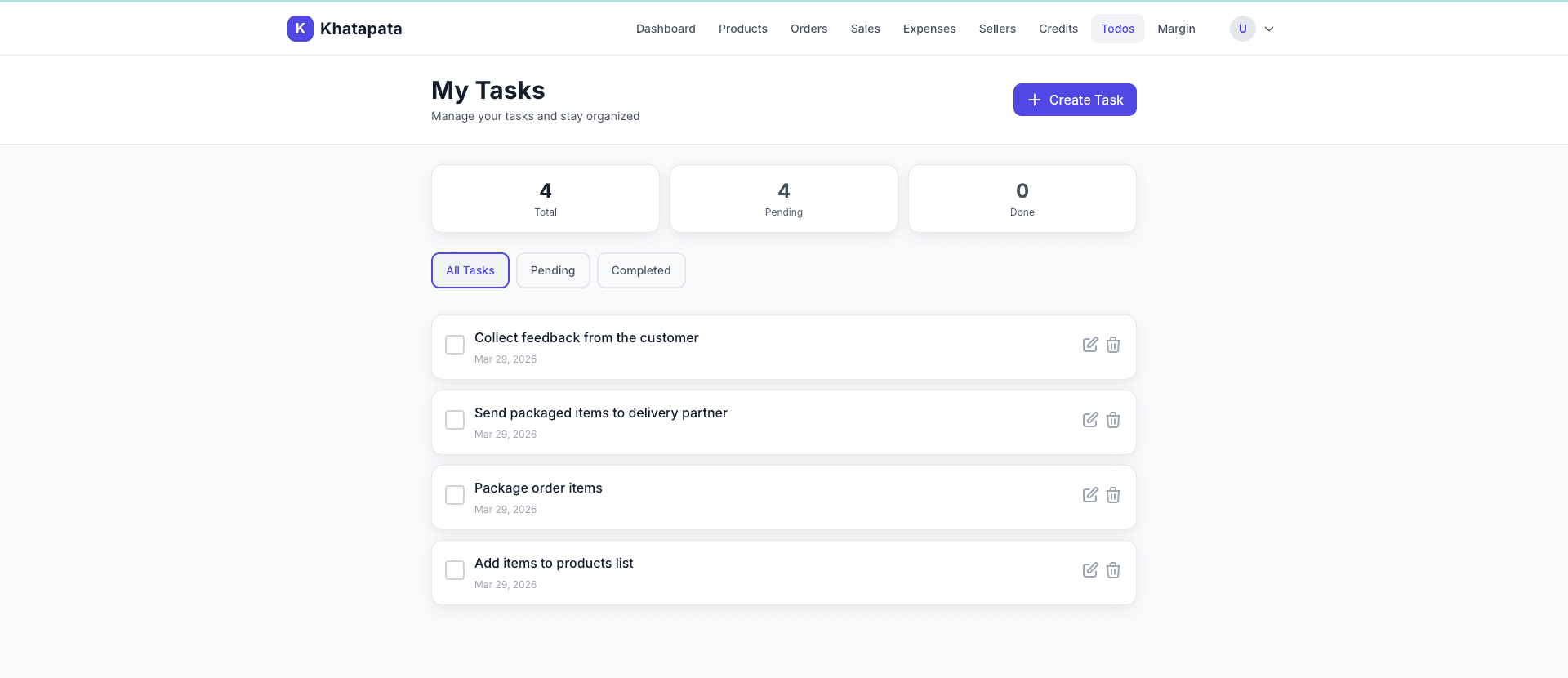Go to the Sellers page
Viewport: 1568px width, 678px height.
[x=997, y=29]
